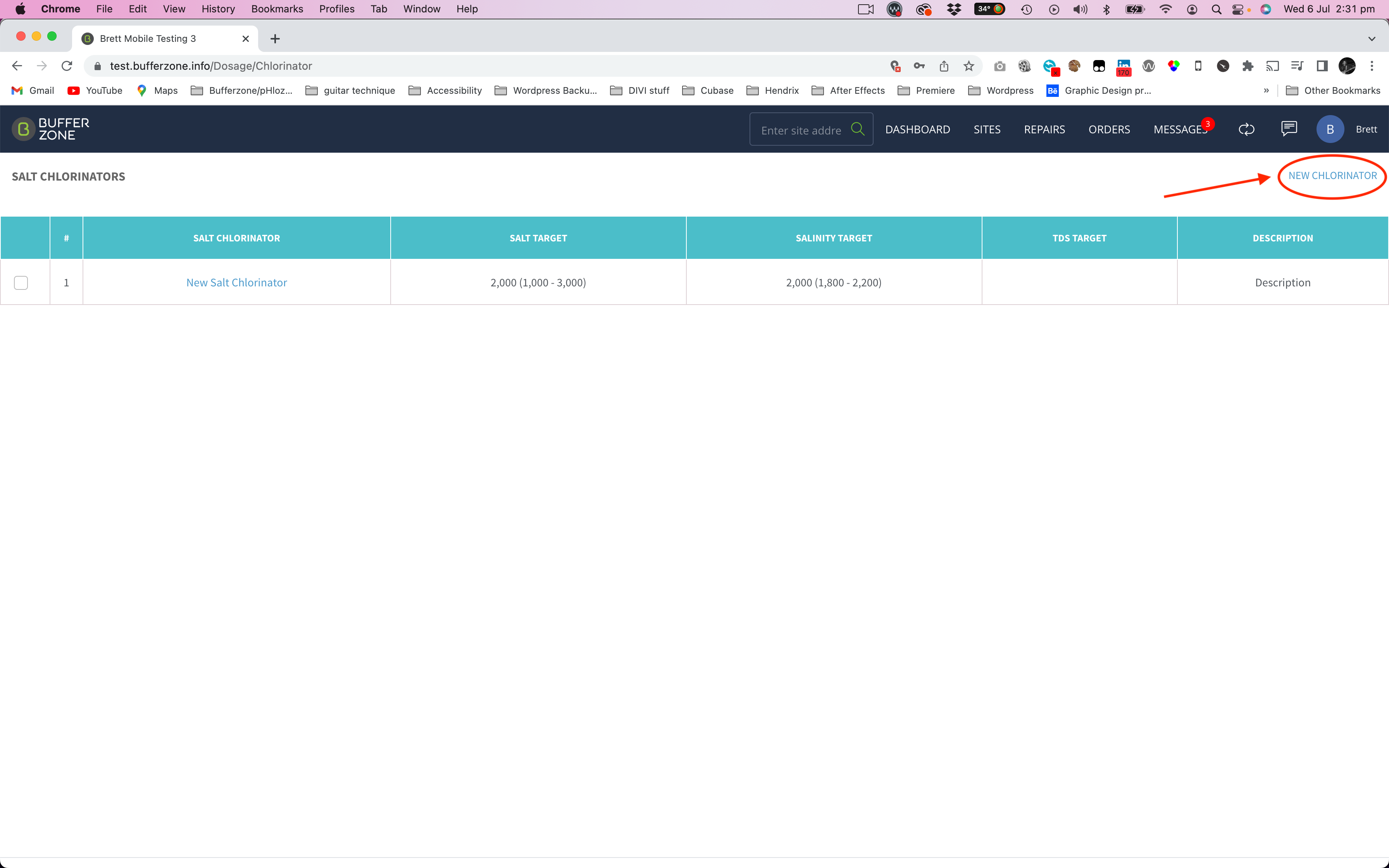Image resolution: width=1389 pixels, height=868 pixels.
Task: Click the SALINITY TARGET column header
Action: pyautogui.click(x=834, y=238)
